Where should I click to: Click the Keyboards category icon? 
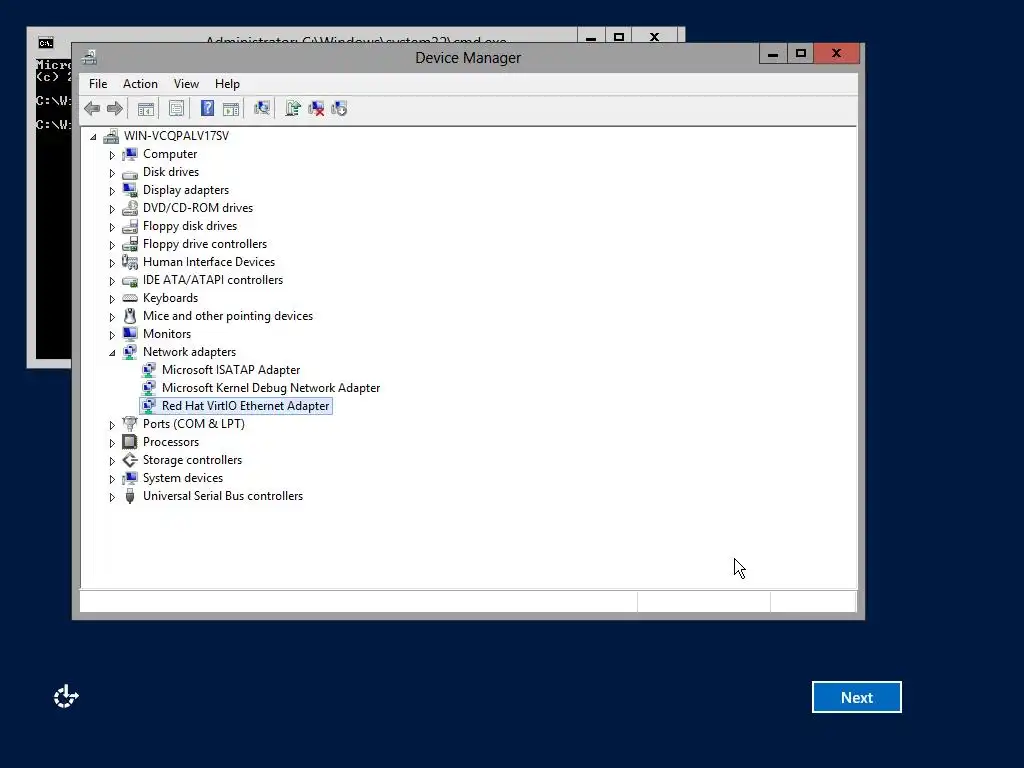(x=130, y=298)
